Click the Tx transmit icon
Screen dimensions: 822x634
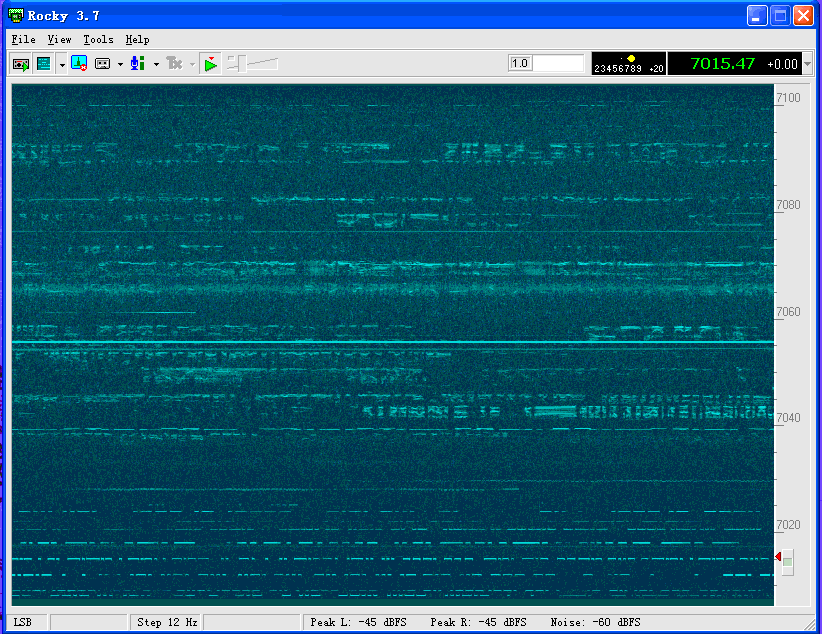pyautogui.click(x=174, y=63)
